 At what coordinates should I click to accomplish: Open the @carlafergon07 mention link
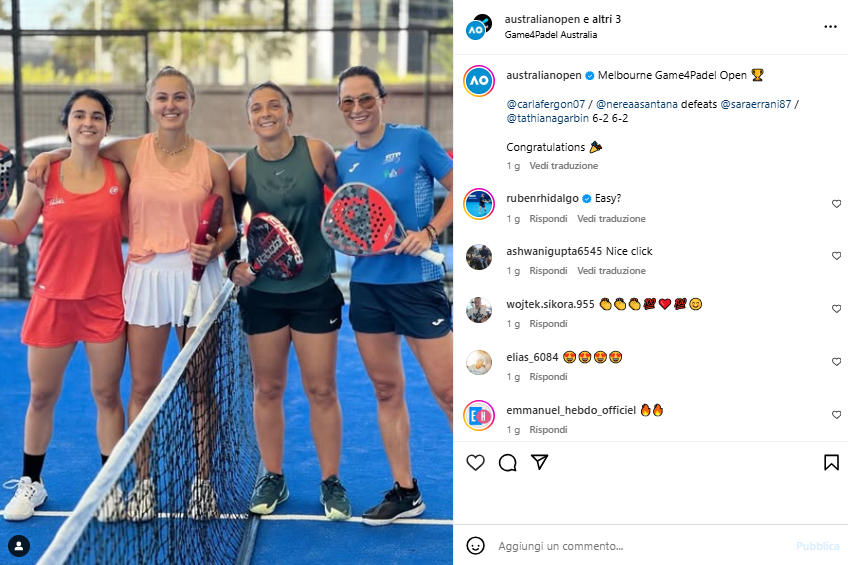(546, 104)
